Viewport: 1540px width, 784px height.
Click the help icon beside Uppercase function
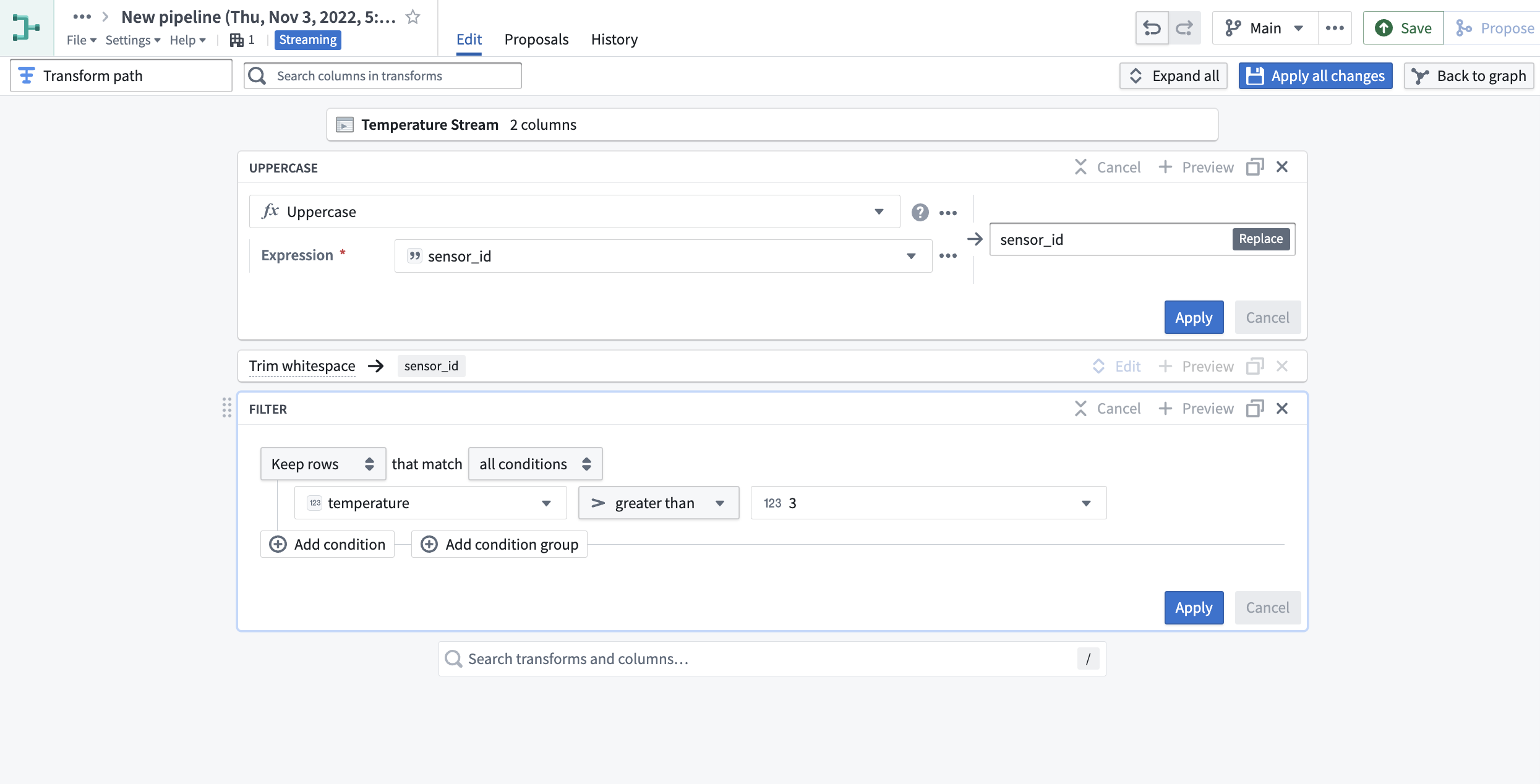(920, 211)
